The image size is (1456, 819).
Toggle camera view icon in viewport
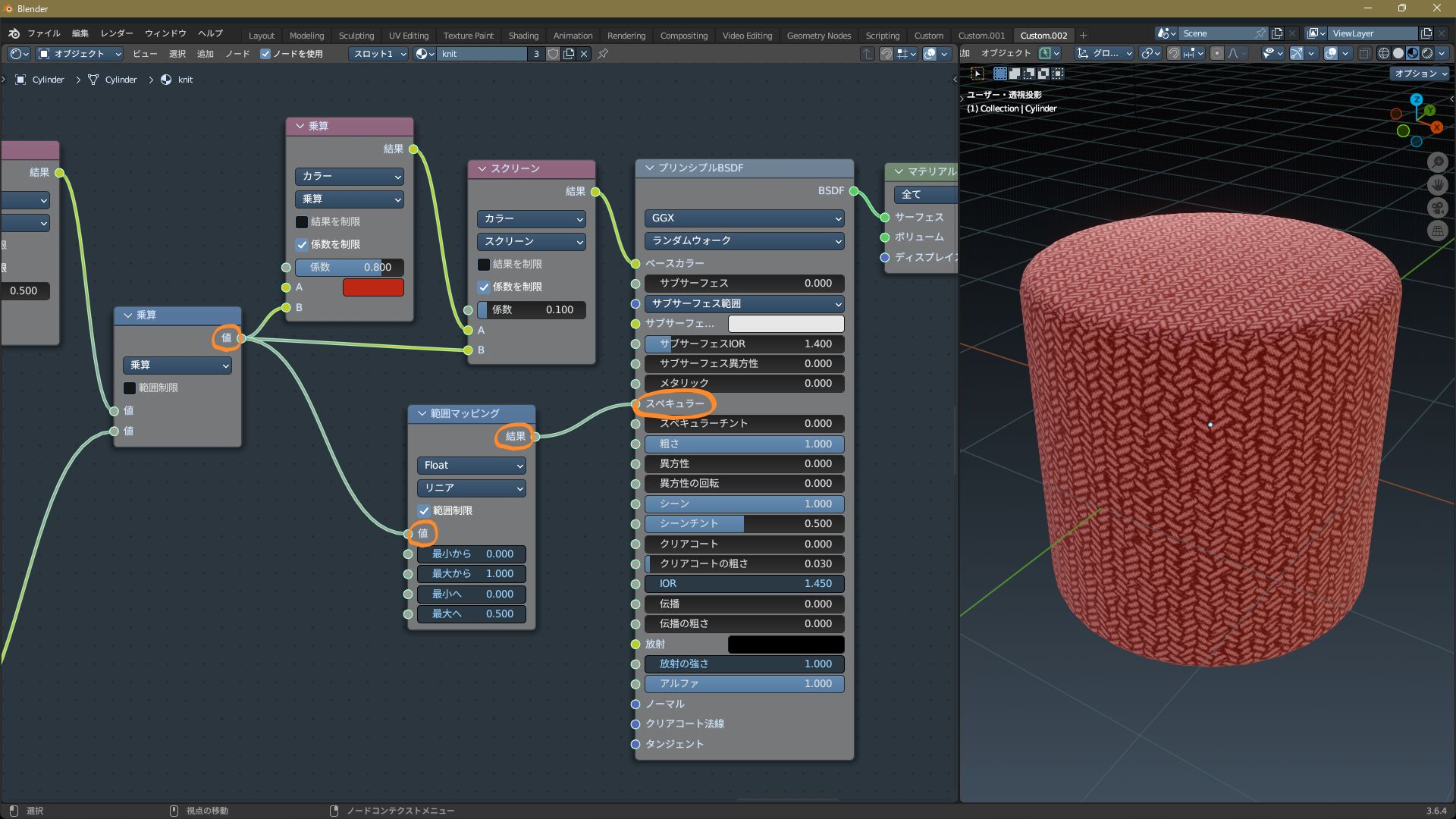1437,208
